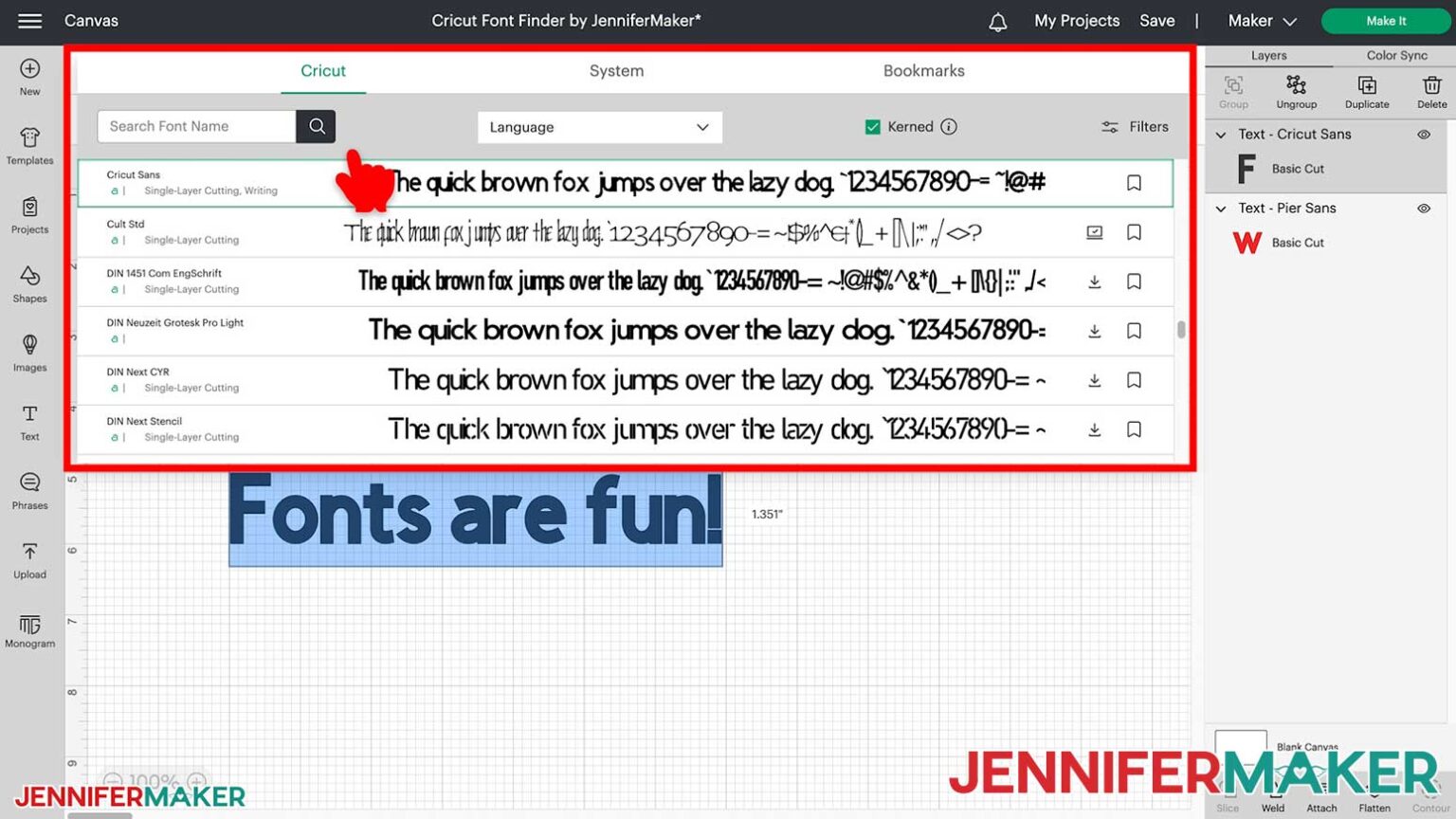Image resolution: width=1456 pixels, height=819 pixels.
Task: Hide the Text - Pier Sans layer
Action: point(1423,209)
